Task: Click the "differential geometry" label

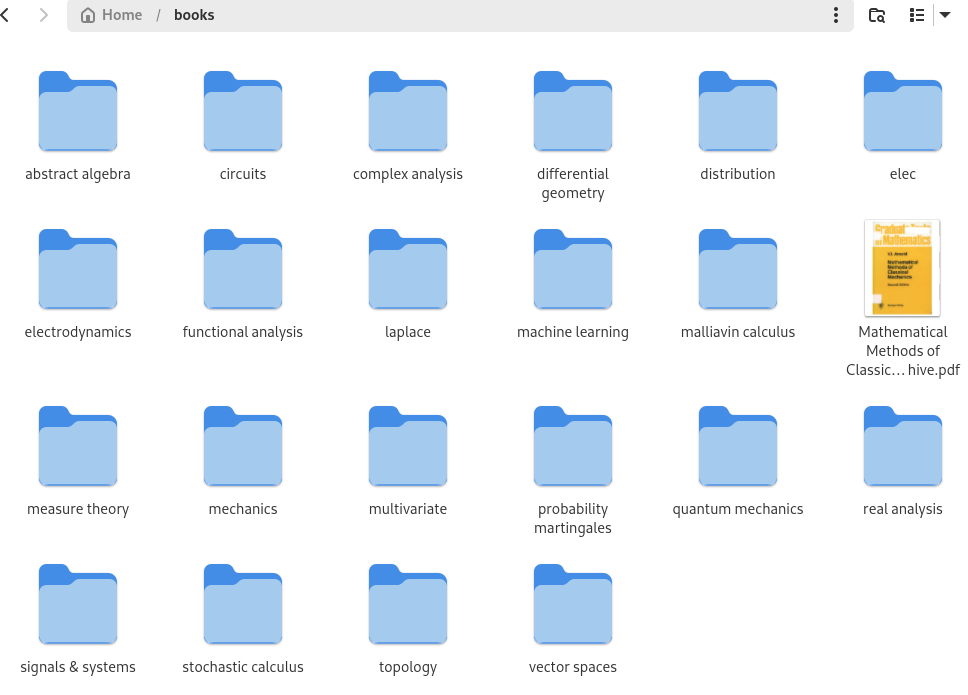Action: click(573, 183)
